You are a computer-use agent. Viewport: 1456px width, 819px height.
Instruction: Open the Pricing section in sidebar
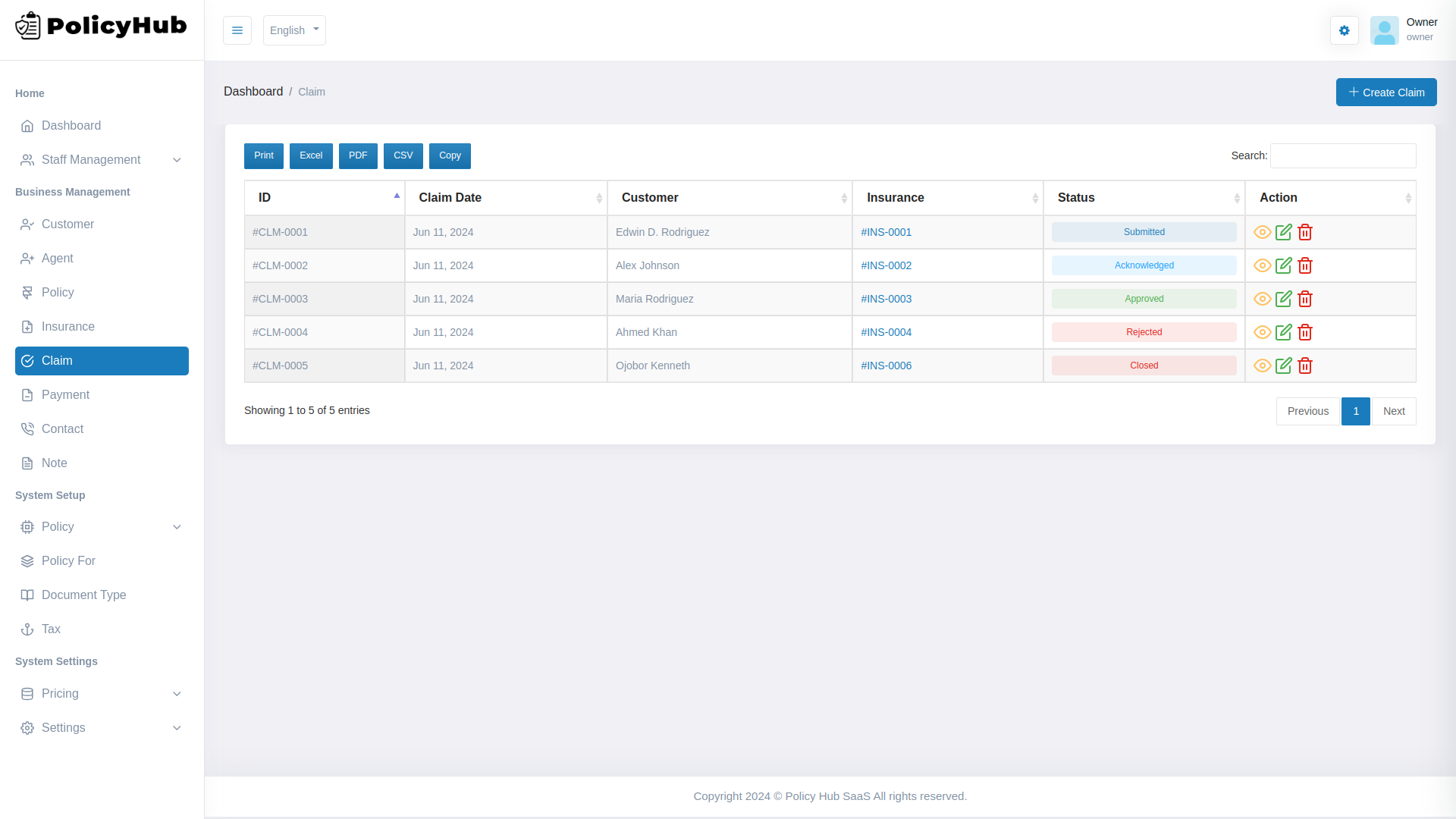click(61, 693)
